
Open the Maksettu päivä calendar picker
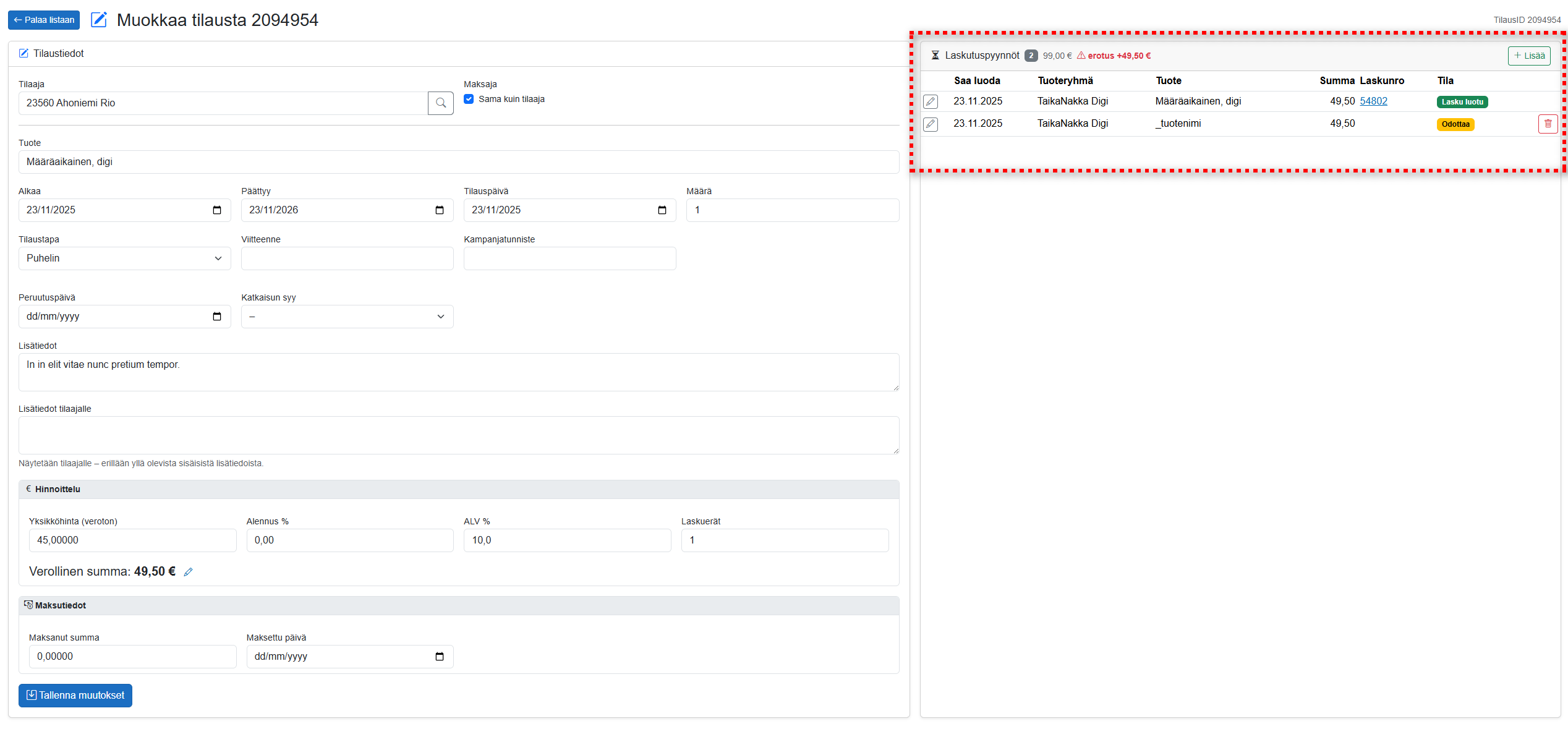pos(440,657)
